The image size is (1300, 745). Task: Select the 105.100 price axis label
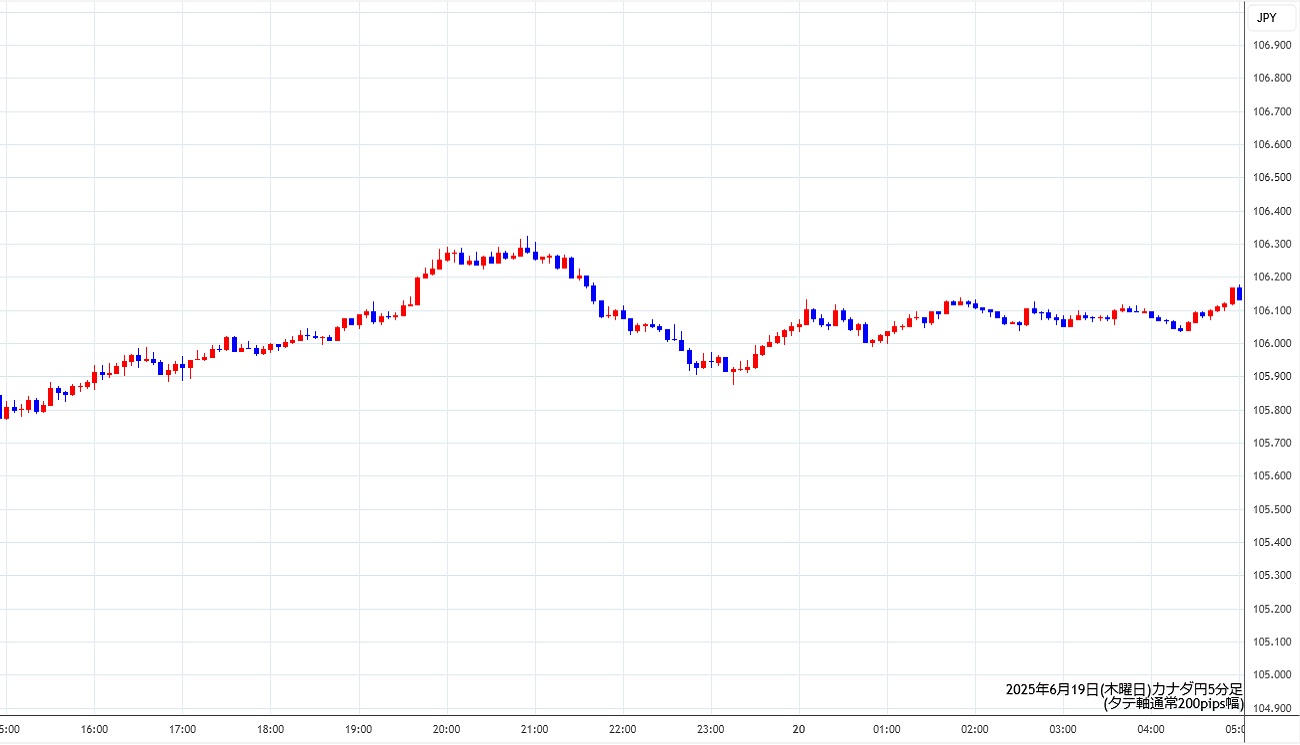(x=1272, y=641)
